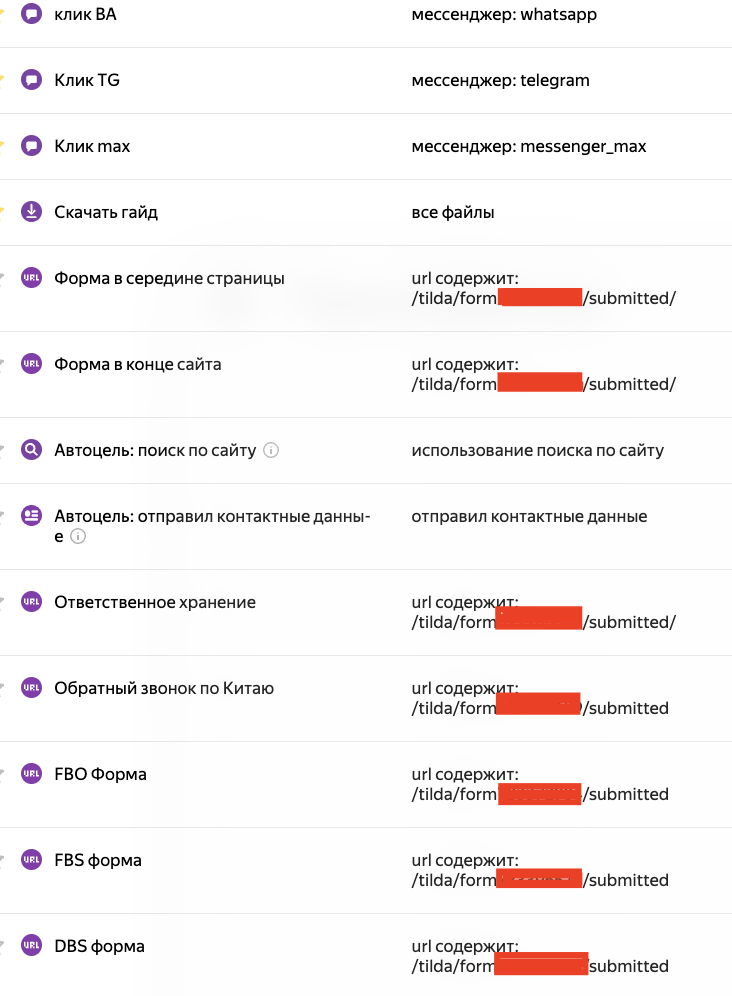Click the URL icon next to FBO Форма

pyautogui.click(x=31, y=774)
